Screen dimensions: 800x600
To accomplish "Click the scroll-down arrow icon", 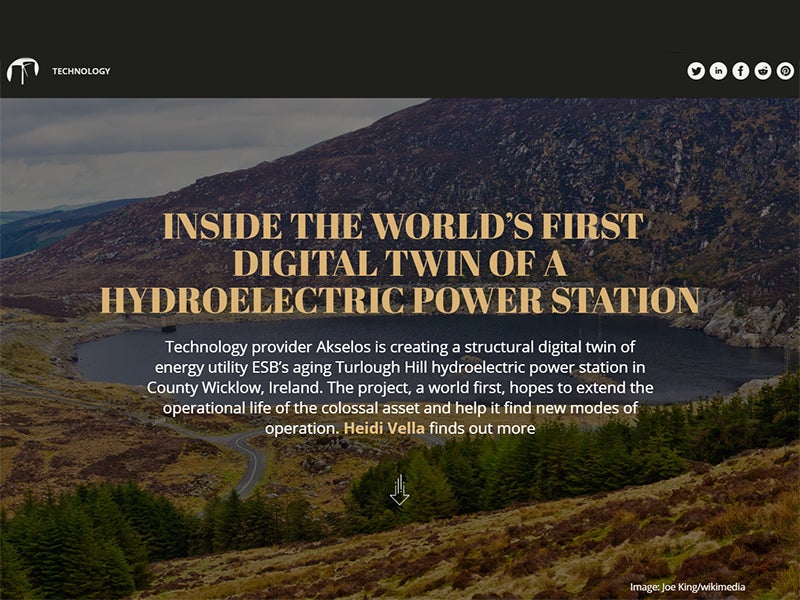I will coord(399,490).
